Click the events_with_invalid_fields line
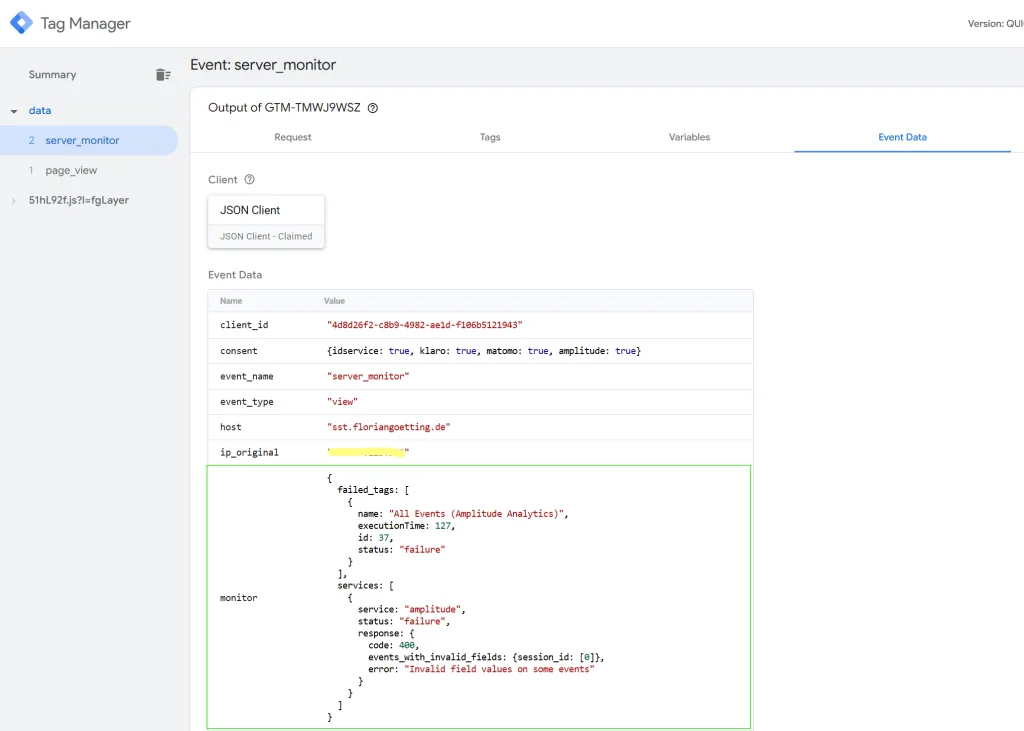 tap(486, 657)
